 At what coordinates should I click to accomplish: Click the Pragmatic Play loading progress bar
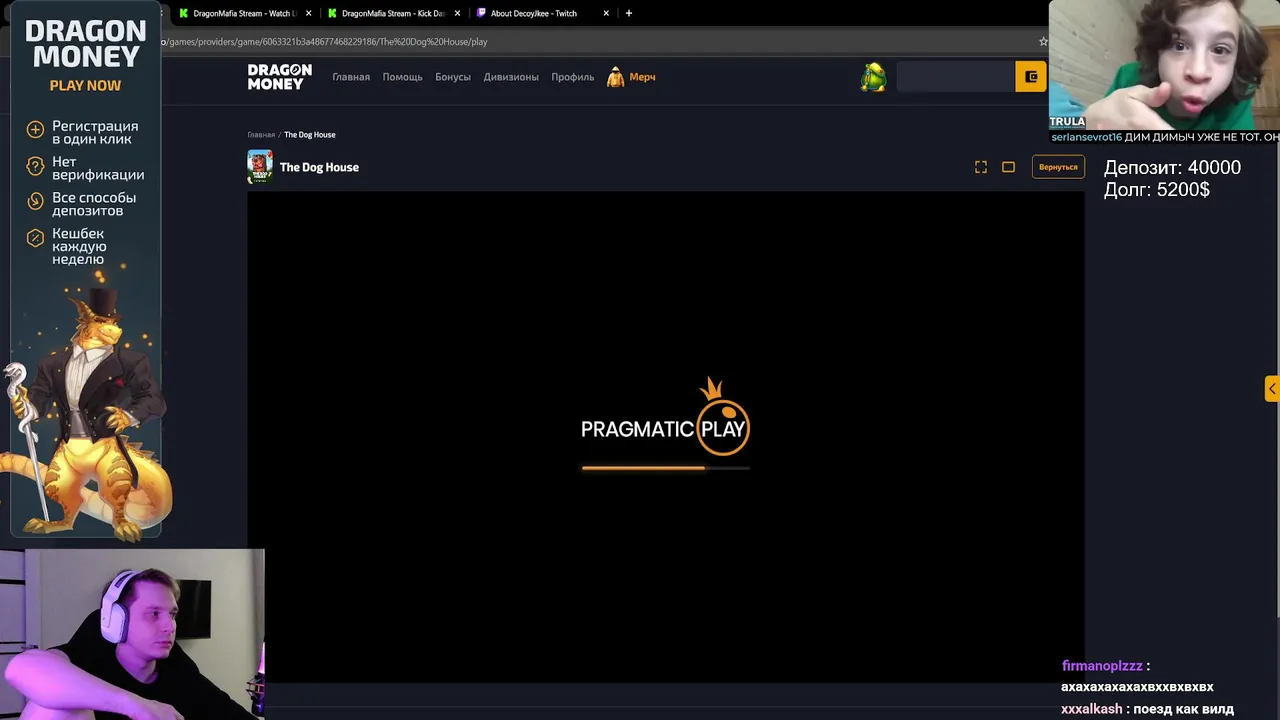(x=665, y=467)
